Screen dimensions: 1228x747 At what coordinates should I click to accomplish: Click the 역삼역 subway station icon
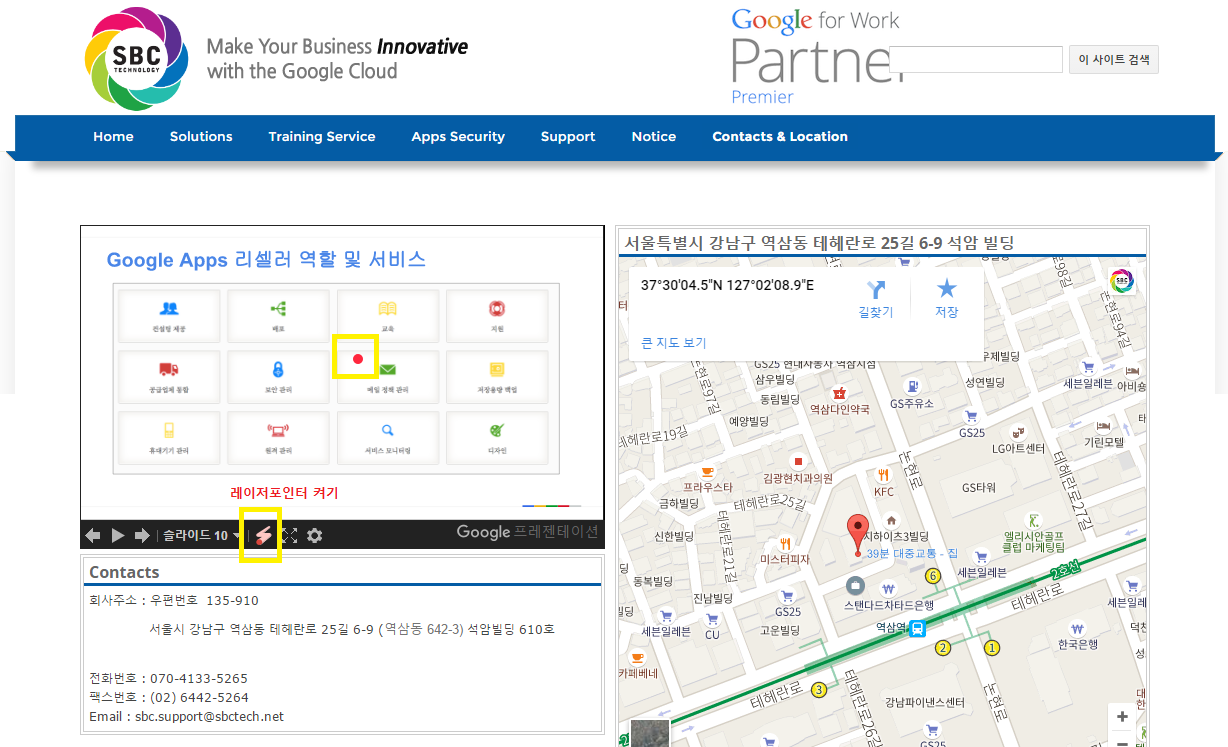(918, 628)
